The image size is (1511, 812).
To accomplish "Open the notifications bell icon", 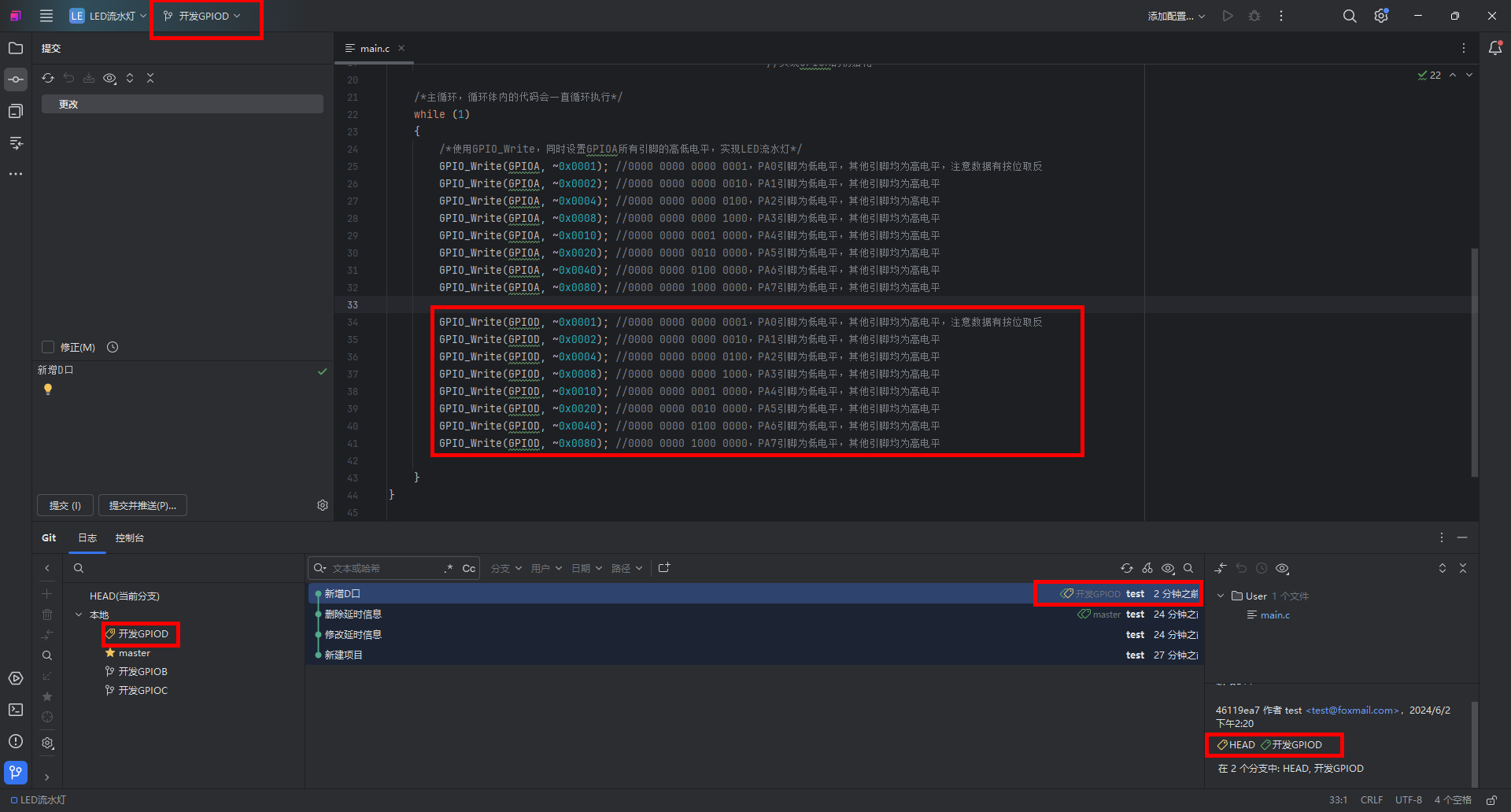I will tap(1495, 48).
